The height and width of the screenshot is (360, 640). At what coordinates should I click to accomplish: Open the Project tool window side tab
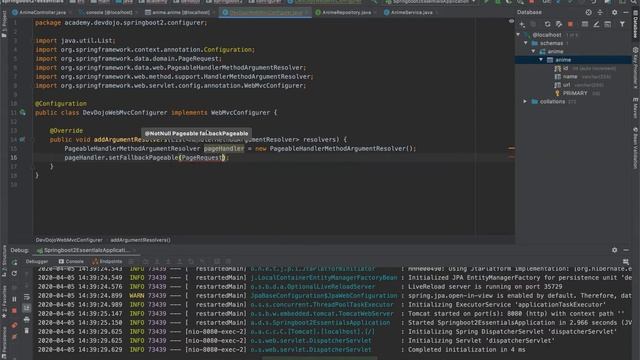(4, 24)
